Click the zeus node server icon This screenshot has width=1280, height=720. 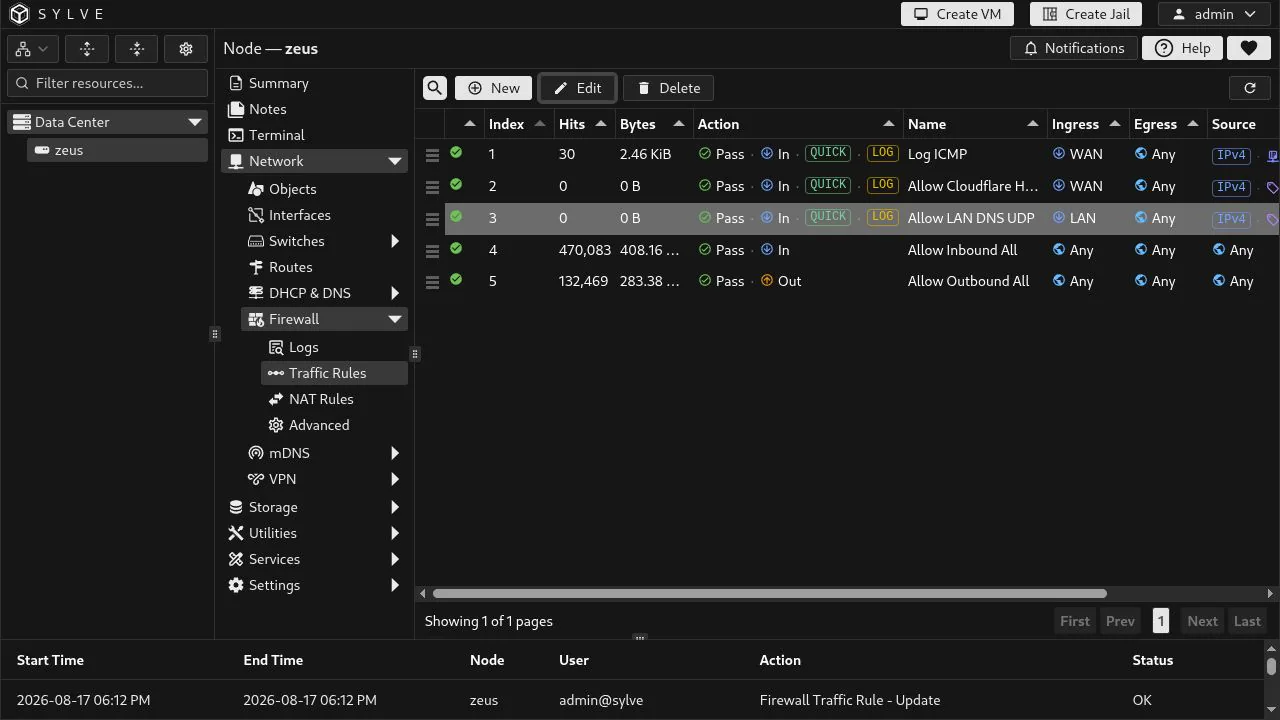[42, 150]
